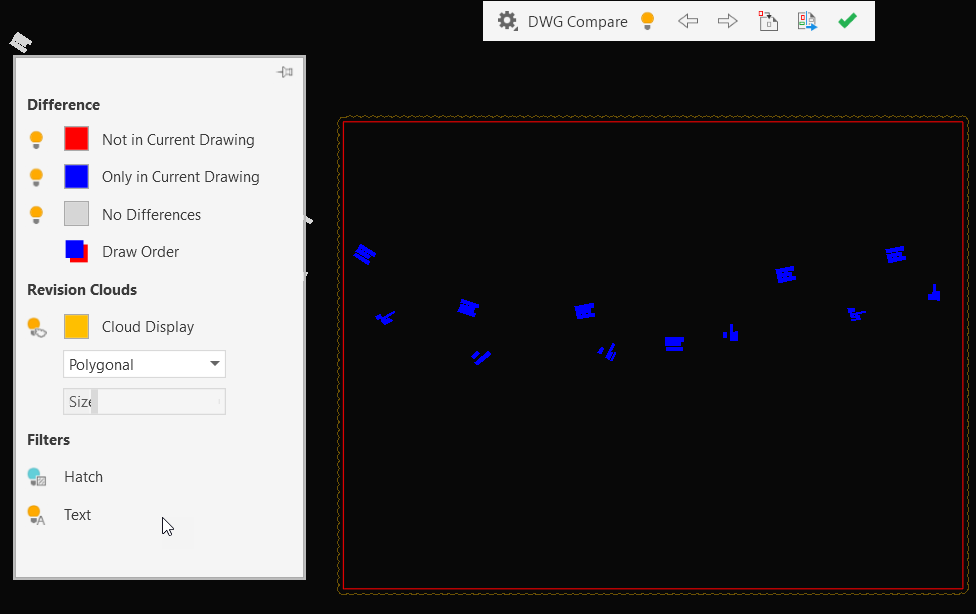The image size is (976, 614).
Task: Toggle Only in Current Drawing visibility
Action: pos(36,177)
